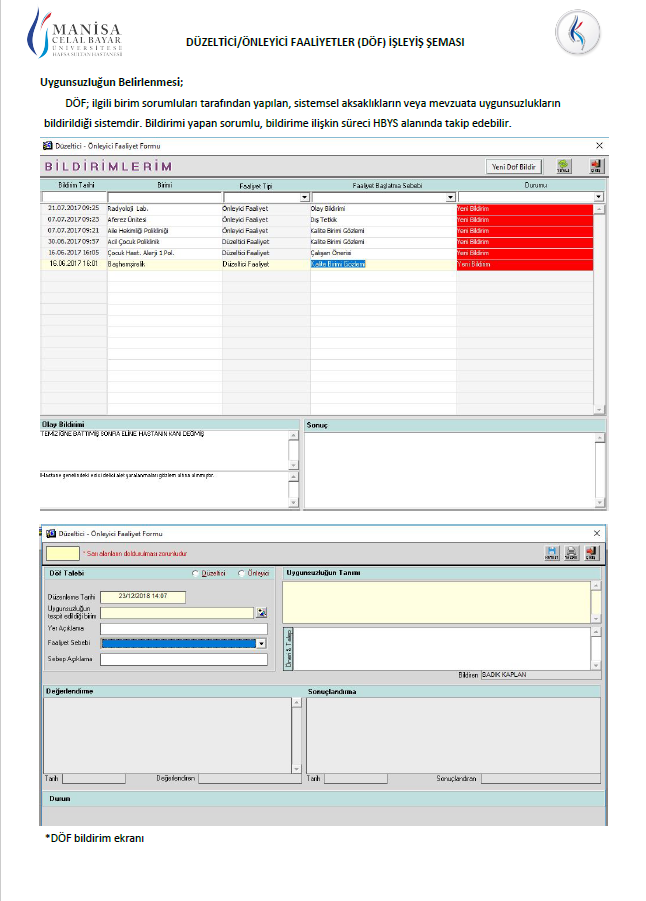The width and height of the screenshot is (646, 901).
Task: Open the Faaliyet Tipi filter dropdown
Action: (304, 198)
